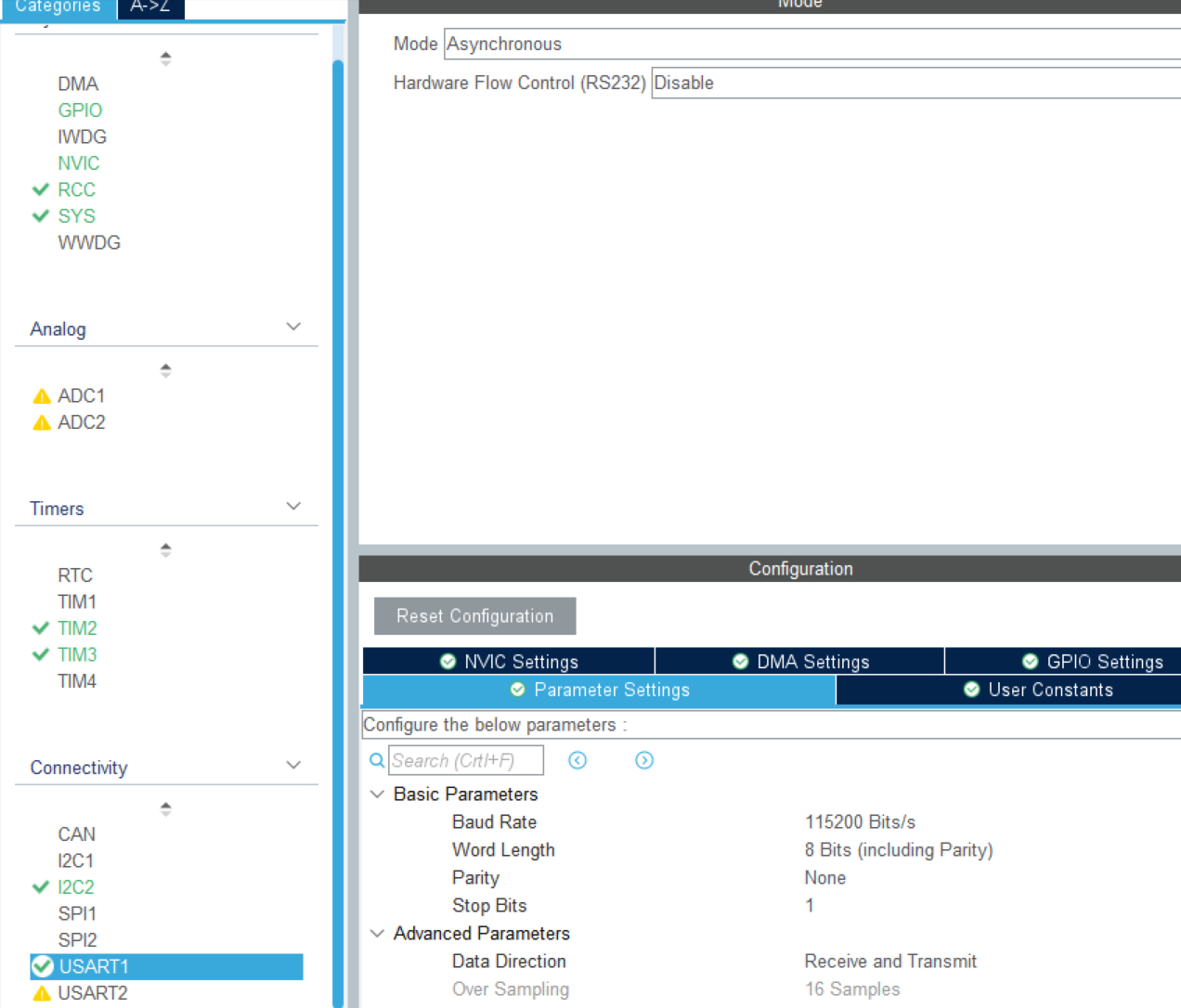The image size is (1181, 1008).
Task: Collapse the Analog category chevron
Action: point(293,327)
